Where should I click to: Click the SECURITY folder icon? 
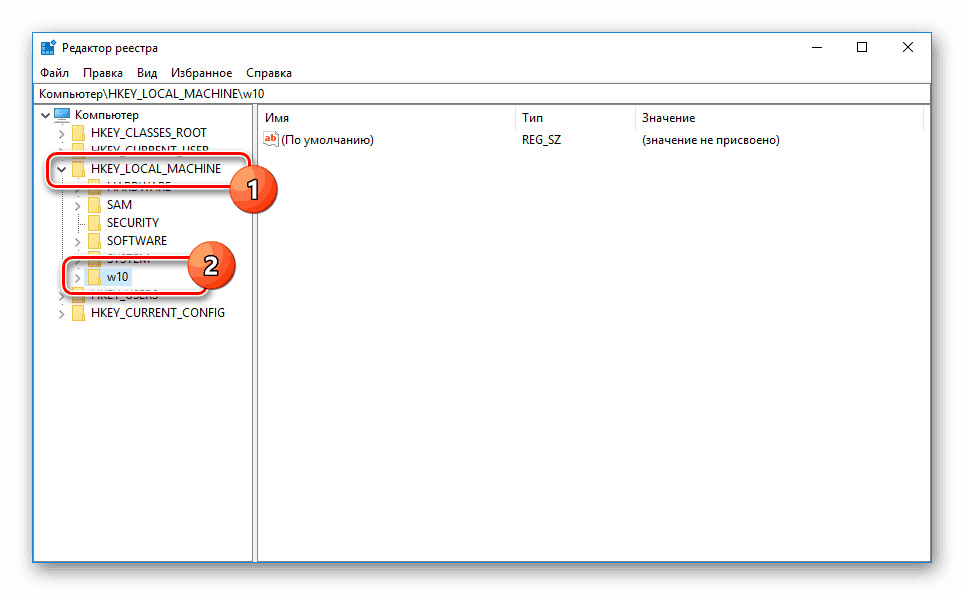pos(95,223)
